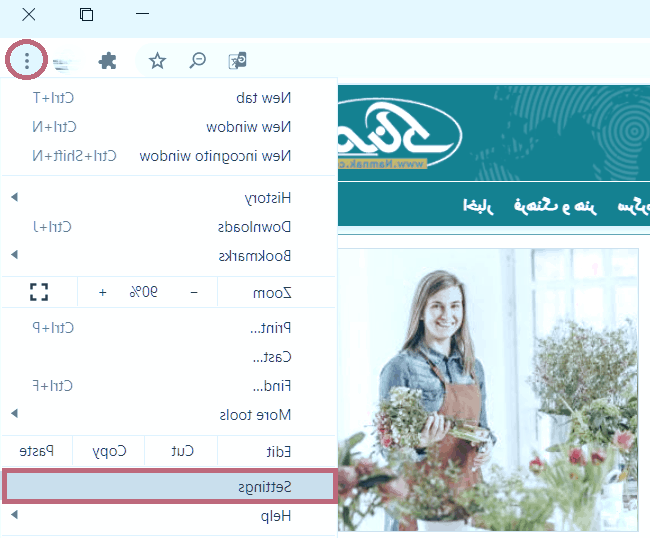This screenshot has height=538, width=650.
Task: Choose New window from the menu
Action: point(168,127)
